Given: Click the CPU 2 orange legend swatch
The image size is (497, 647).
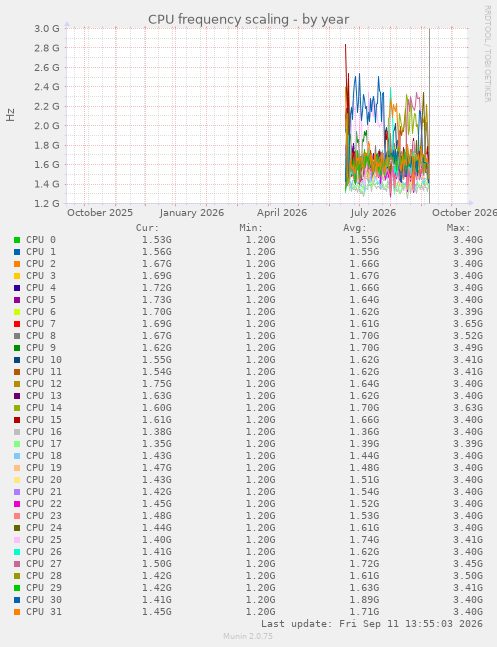Looking at the screenshot, I should [17, 264].
